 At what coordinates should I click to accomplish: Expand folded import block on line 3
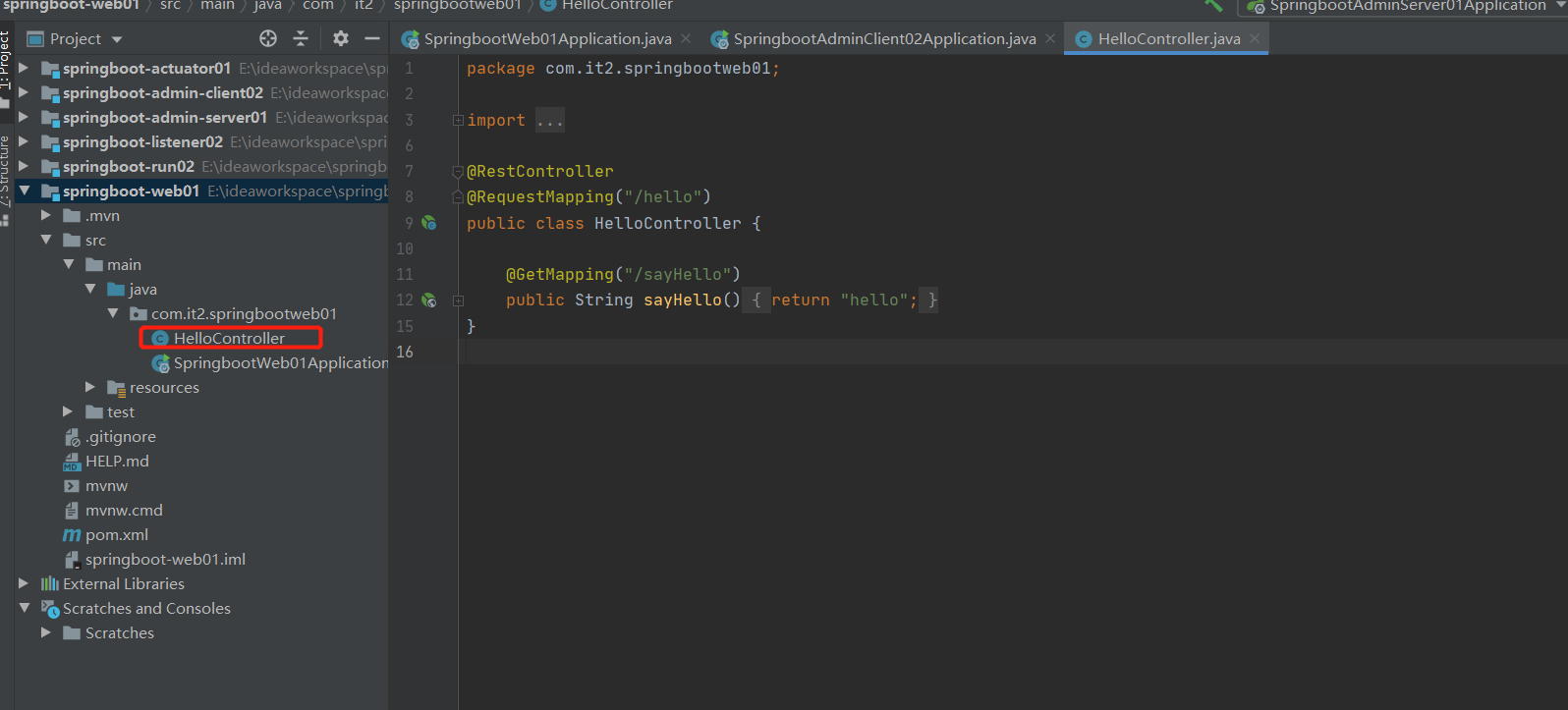point(458,120)
